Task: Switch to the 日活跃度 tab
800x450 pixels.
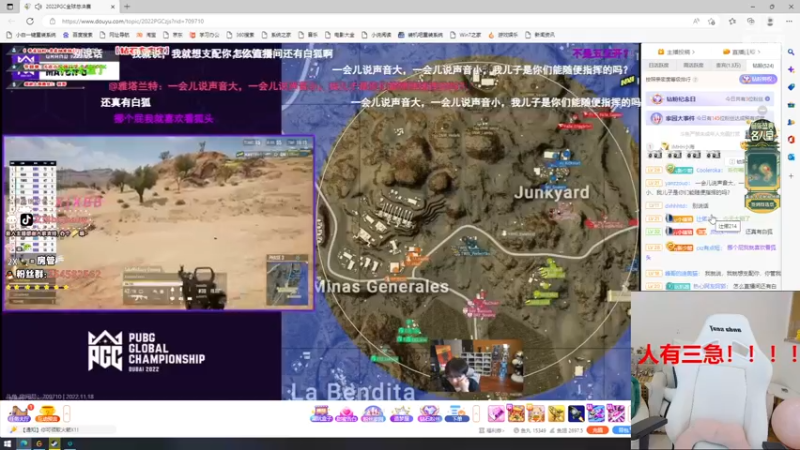Action: pyautogui.click(x=659, y=65)
